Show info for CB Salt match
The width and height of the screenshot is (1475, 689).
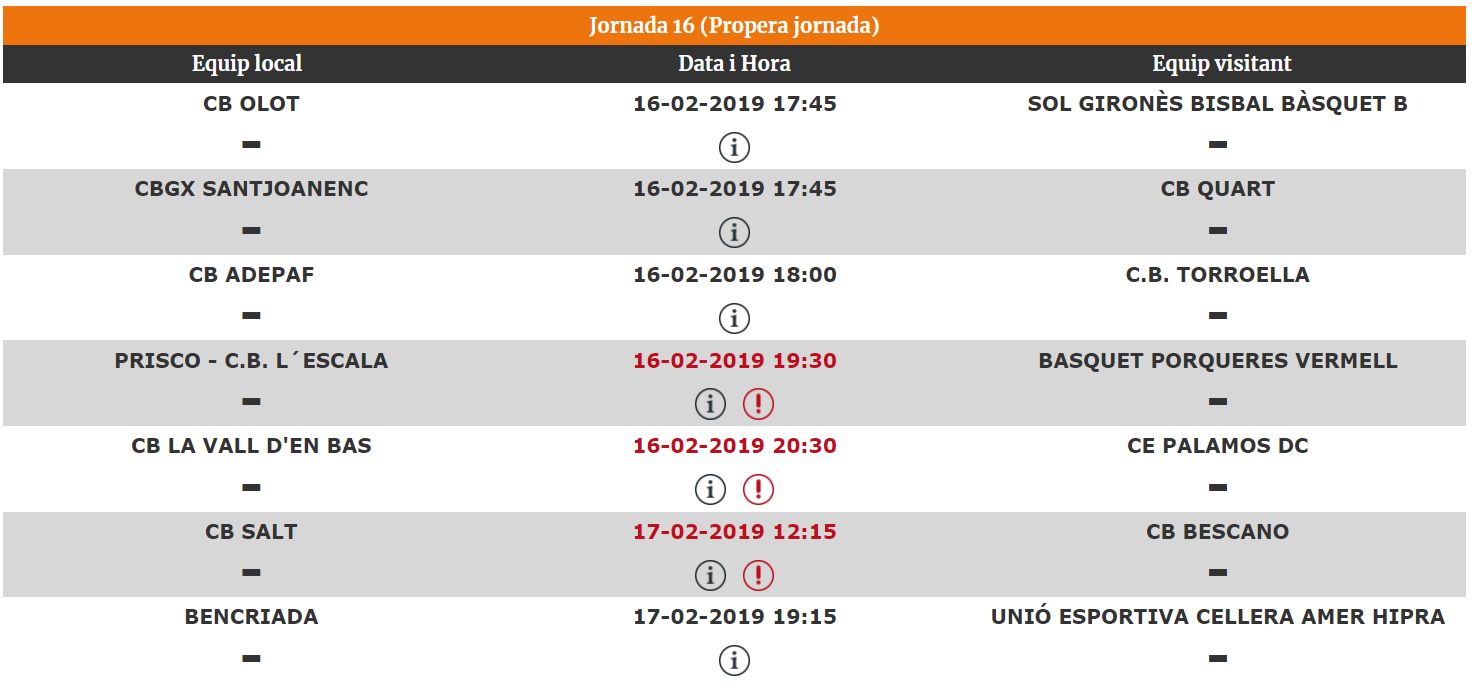pos(710,576)
